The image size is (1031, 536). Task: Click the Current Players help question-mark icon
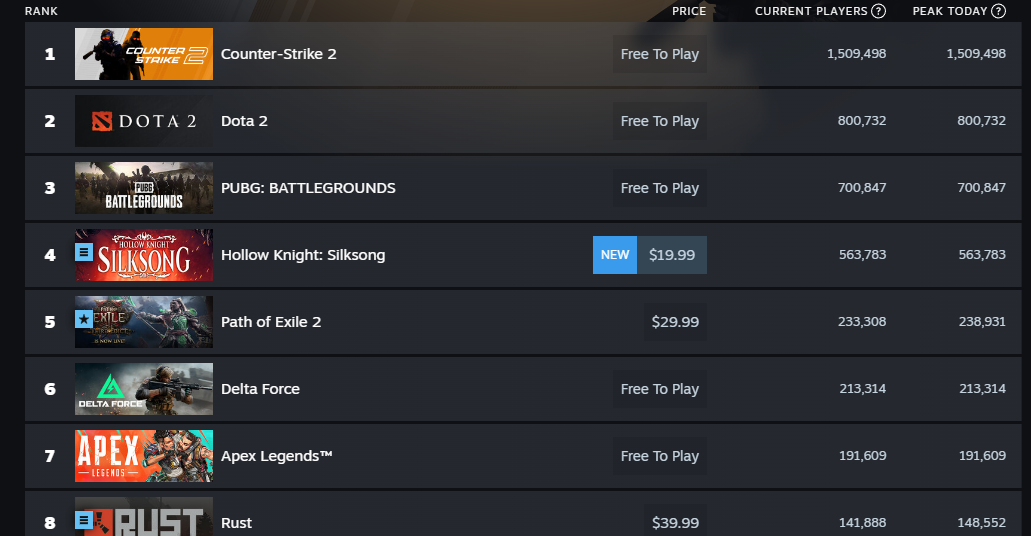[x=878, y=11]
